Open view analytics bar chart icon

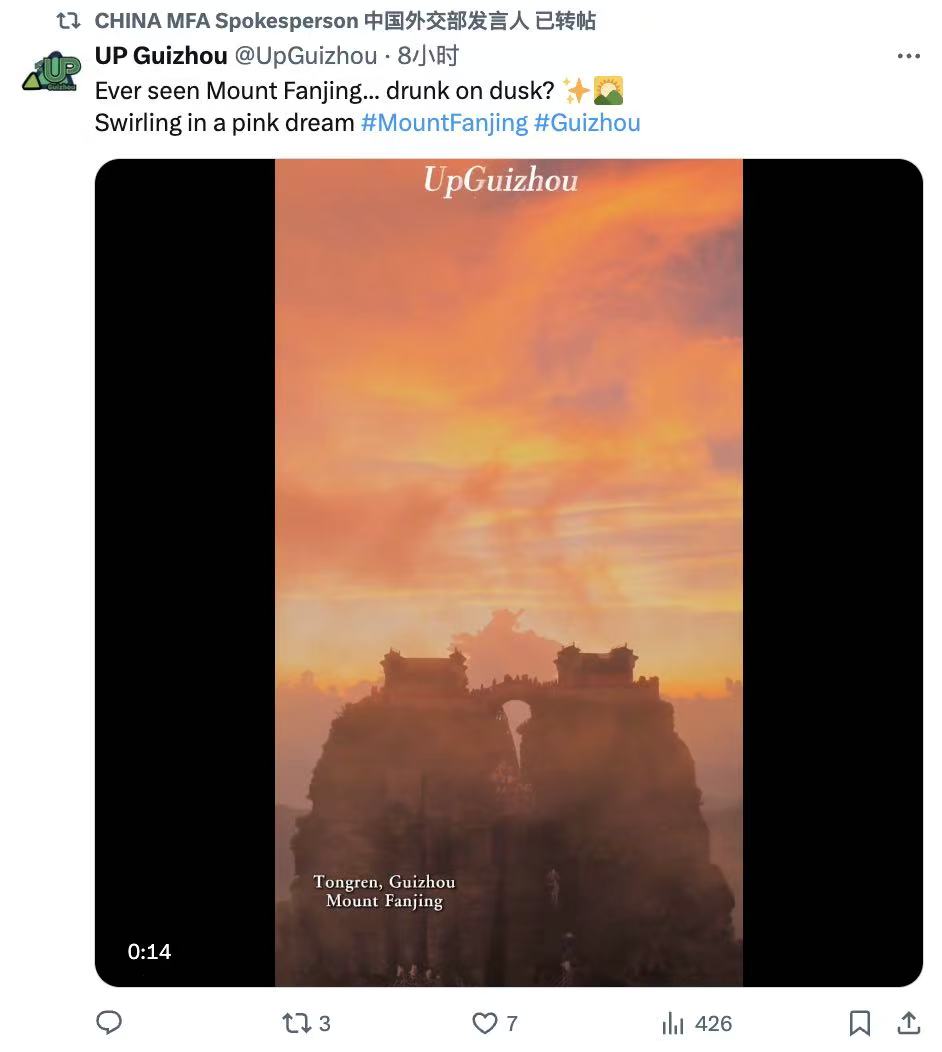tap(672, 1022)
